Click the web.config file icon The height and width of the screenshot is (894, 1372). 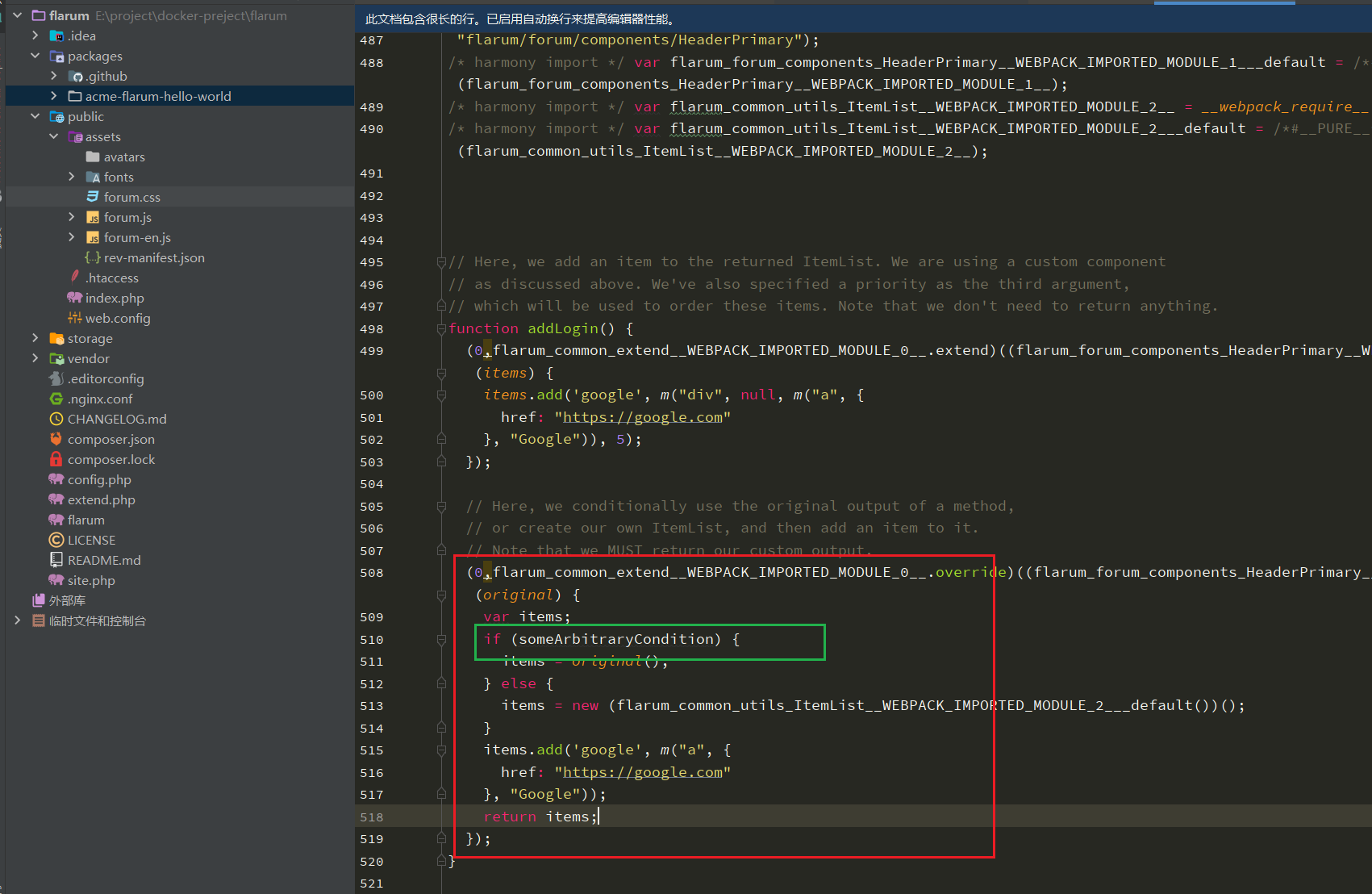(75, 318)
